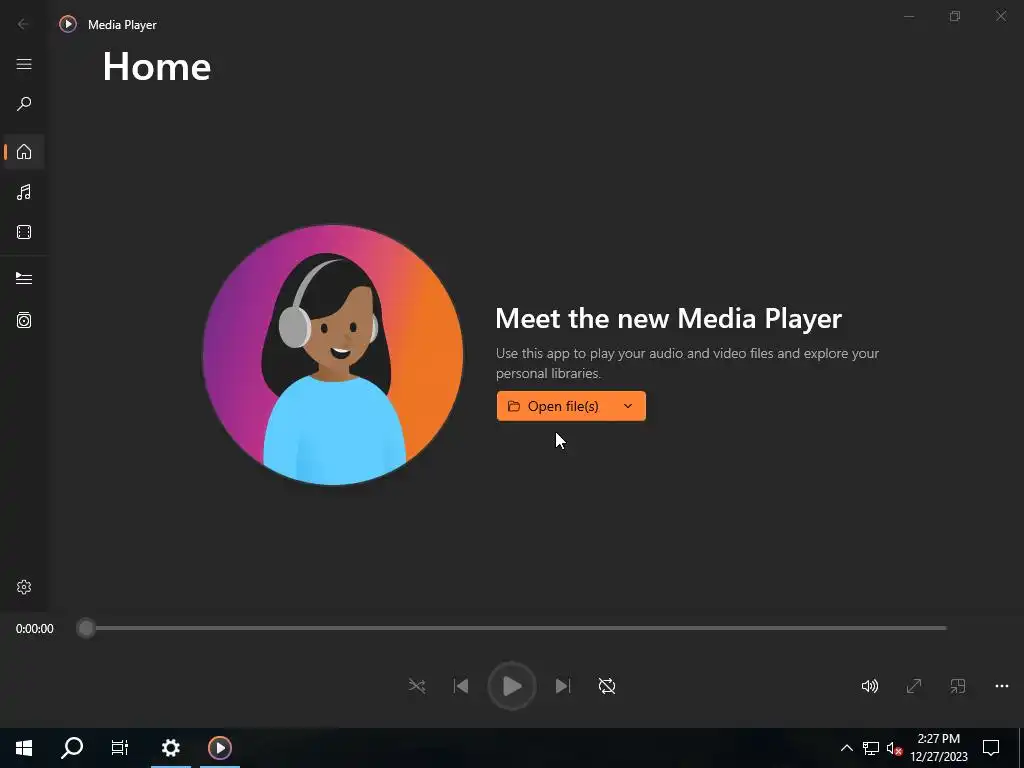Skip to previous track
The image size is (1024, 768).
coord(461,686)
